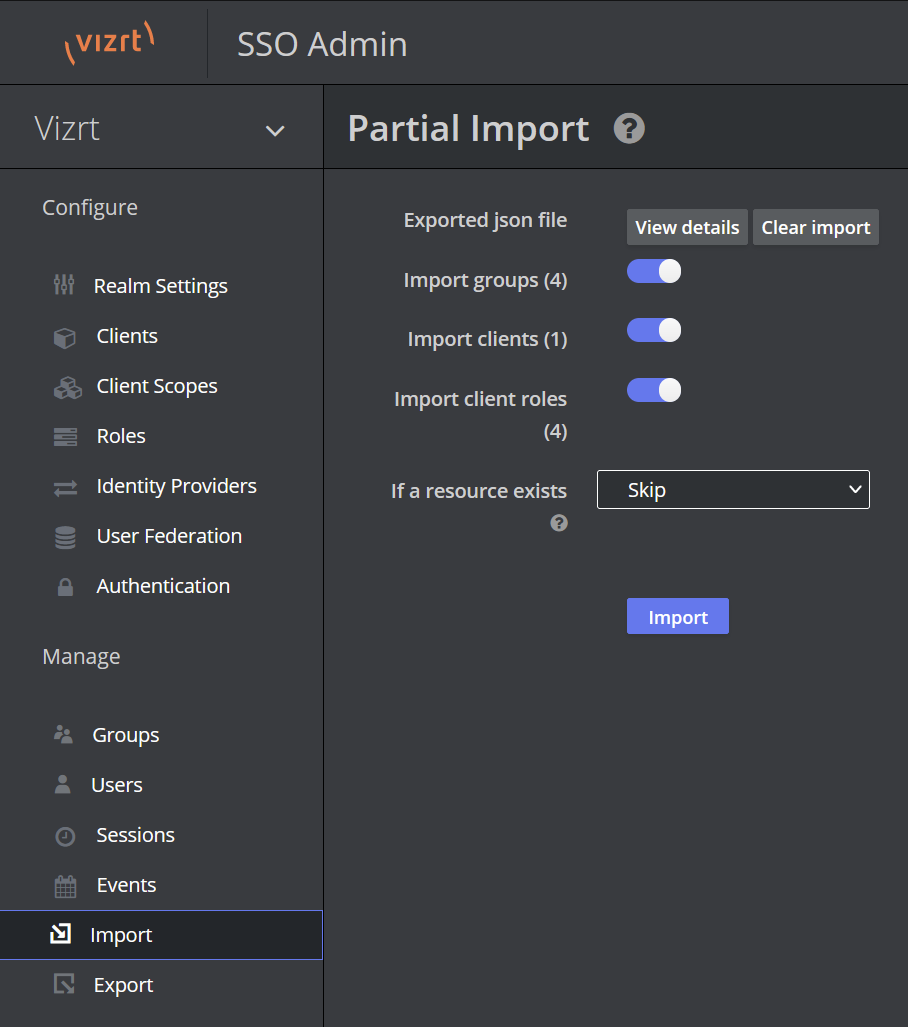The image size is (908, 1027).
Task: Select Roles from the Configure menu
Action: pos(121,436)
